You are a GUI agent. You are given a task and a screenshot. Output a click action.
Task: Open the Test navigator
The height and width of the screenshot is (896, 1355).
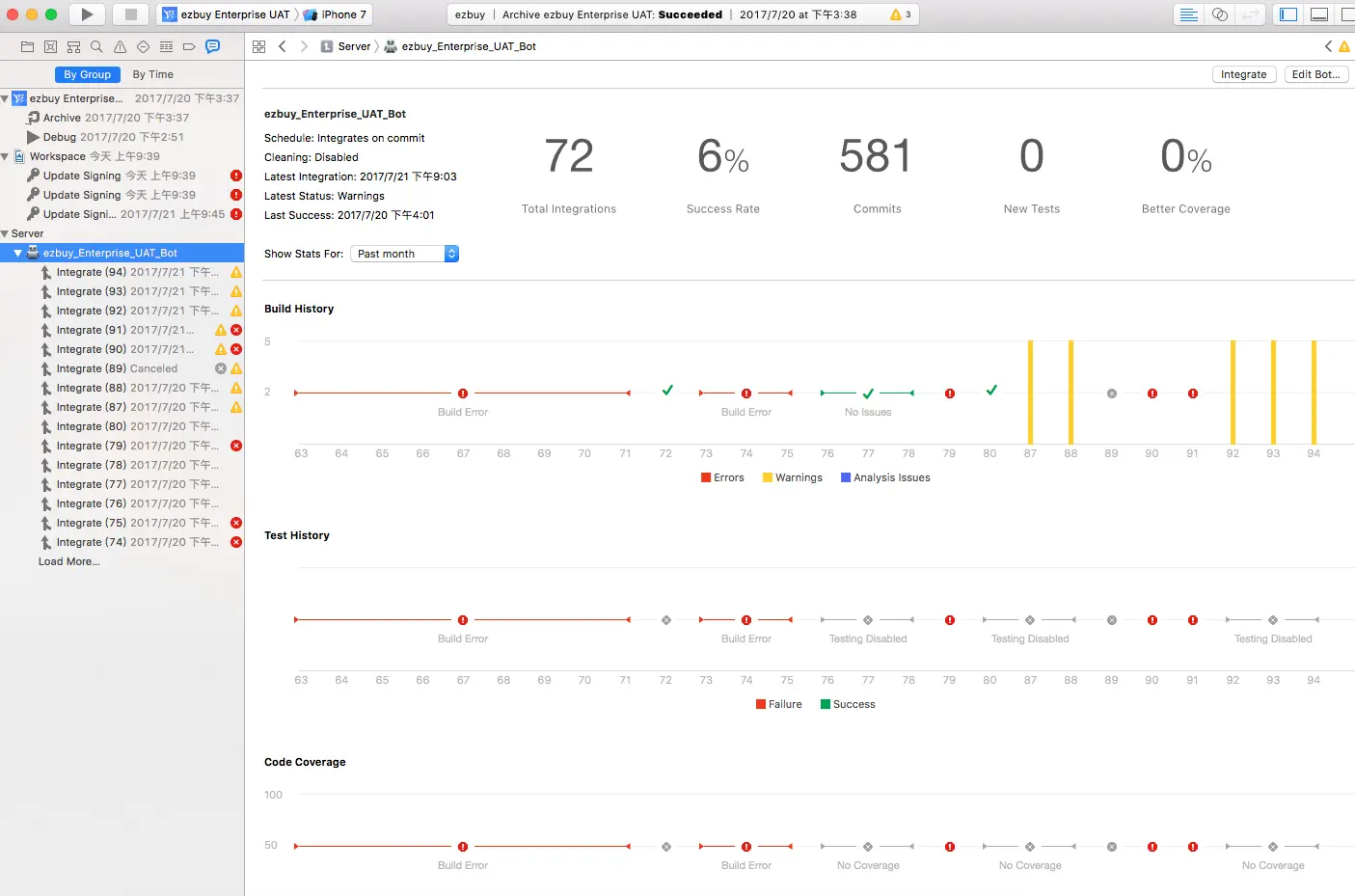(143, 46)
